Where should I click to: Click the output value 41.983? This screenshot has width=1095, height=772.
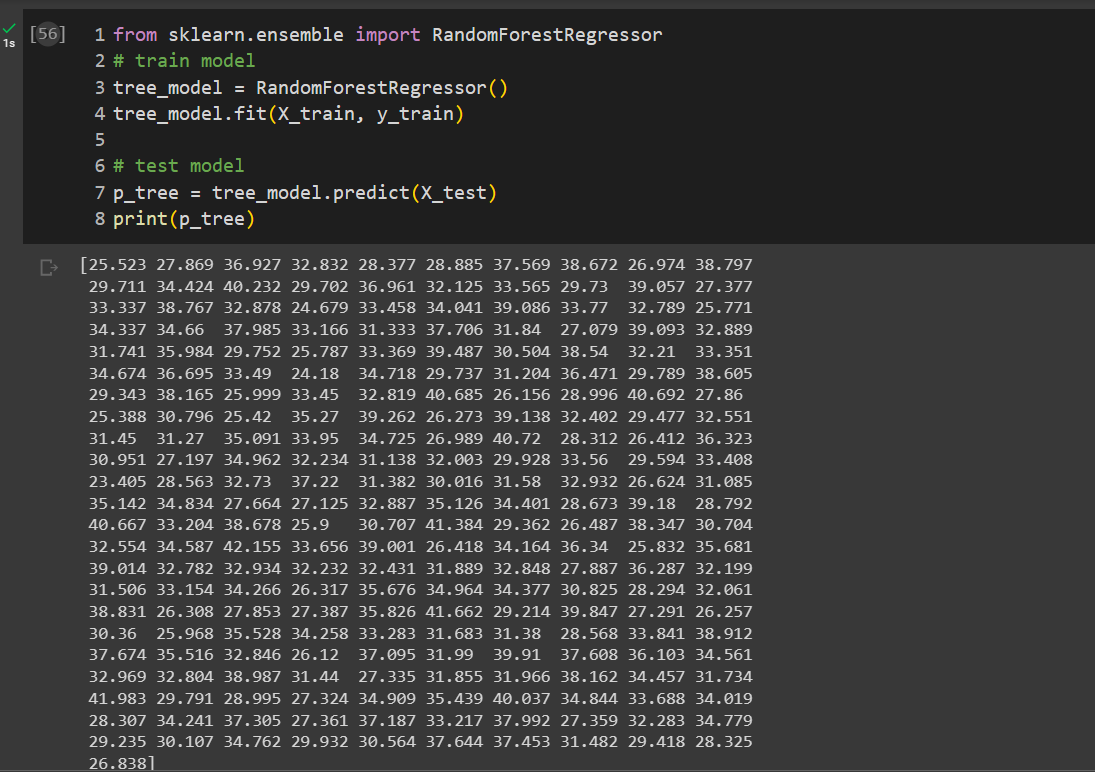coord(117,699)
